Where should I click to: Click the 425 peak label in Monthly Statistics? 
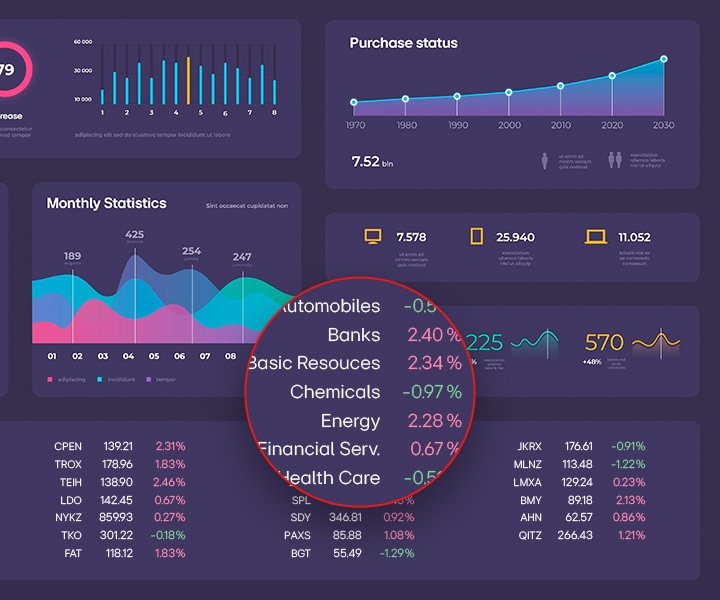pos(134,235)
